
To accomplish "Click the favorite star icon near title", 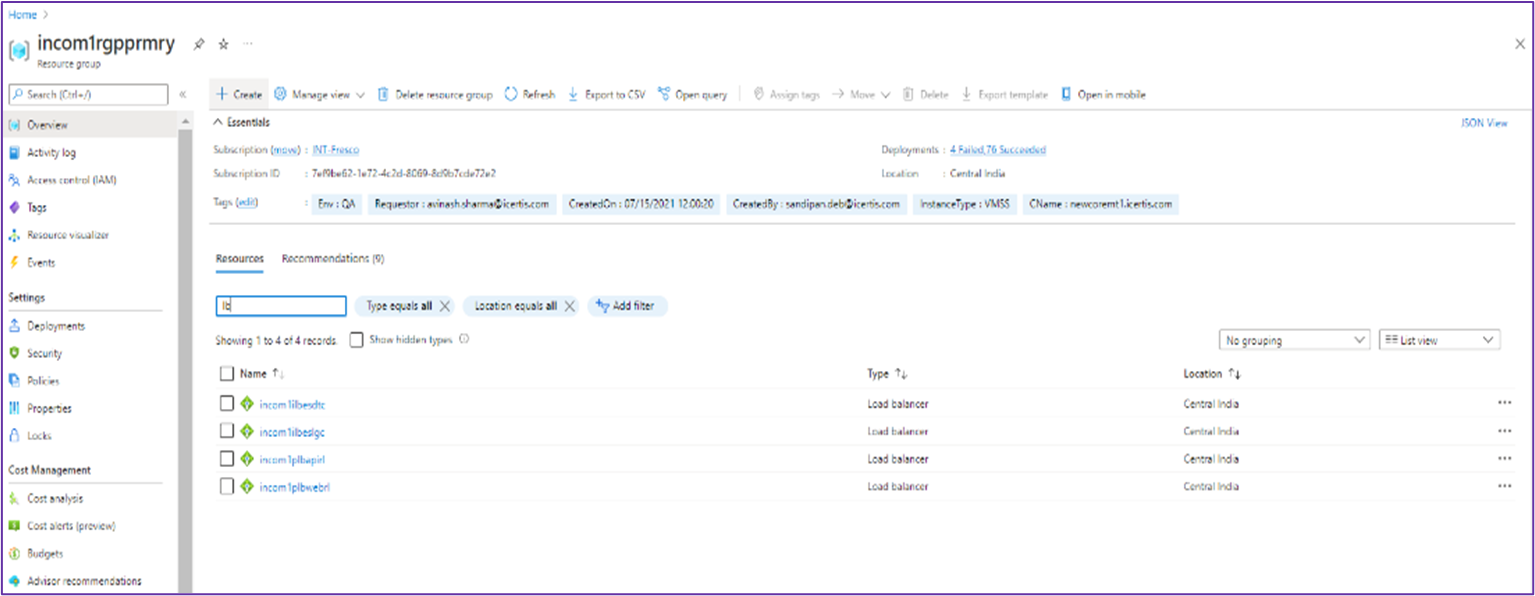I will click(x=224, y=44).
